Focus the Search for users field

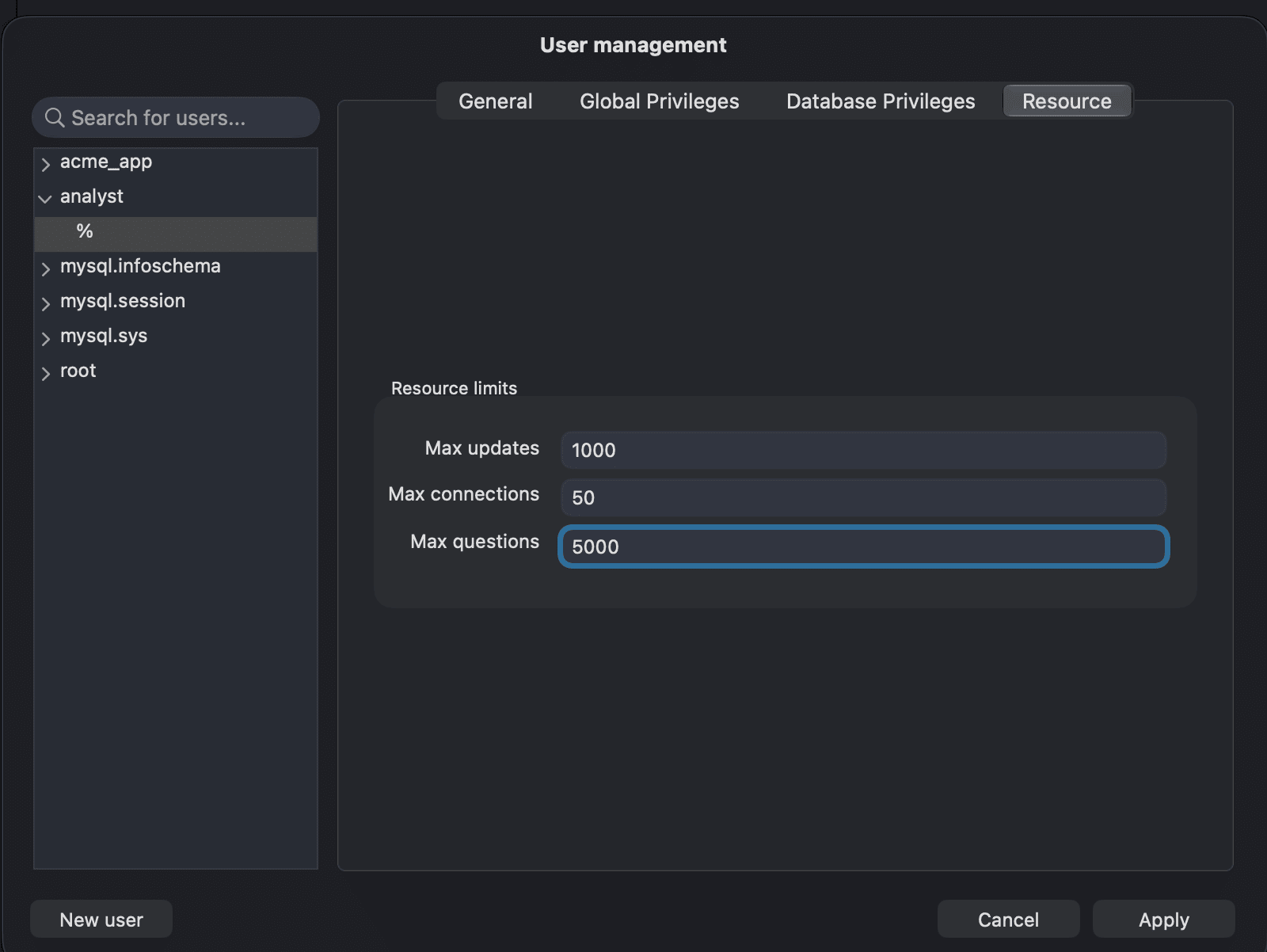click(176, 117)
